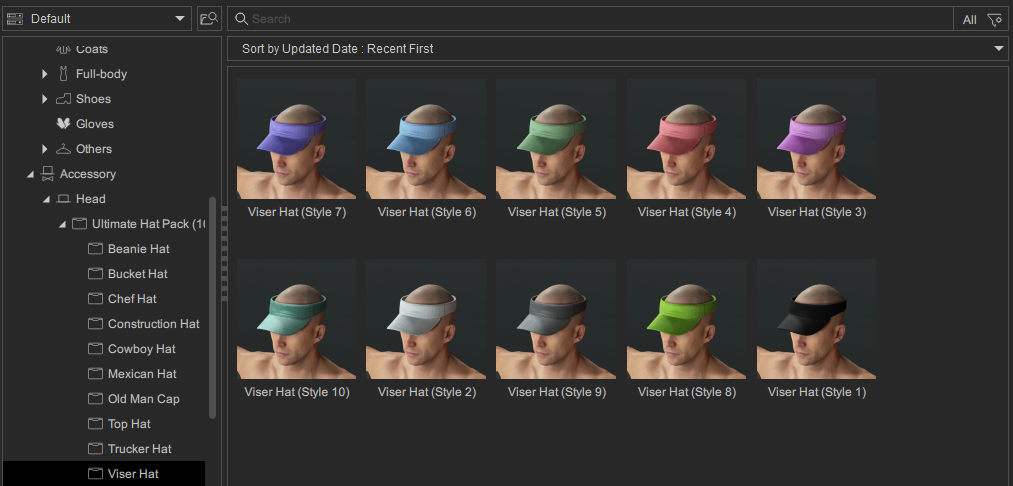Select the Beanie Hat folder
This screenshot has height=486, width=1013.
[x=139, y=249]
